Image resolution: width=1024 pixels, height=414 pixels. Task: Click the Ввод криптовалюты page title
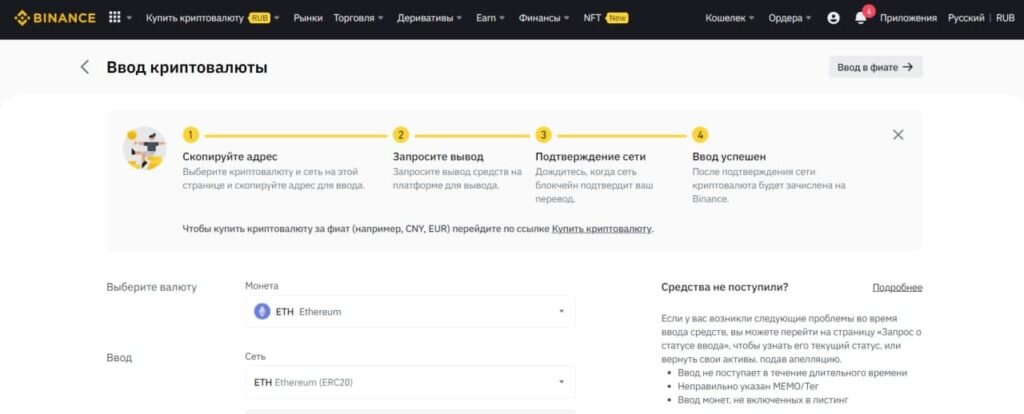187,67
